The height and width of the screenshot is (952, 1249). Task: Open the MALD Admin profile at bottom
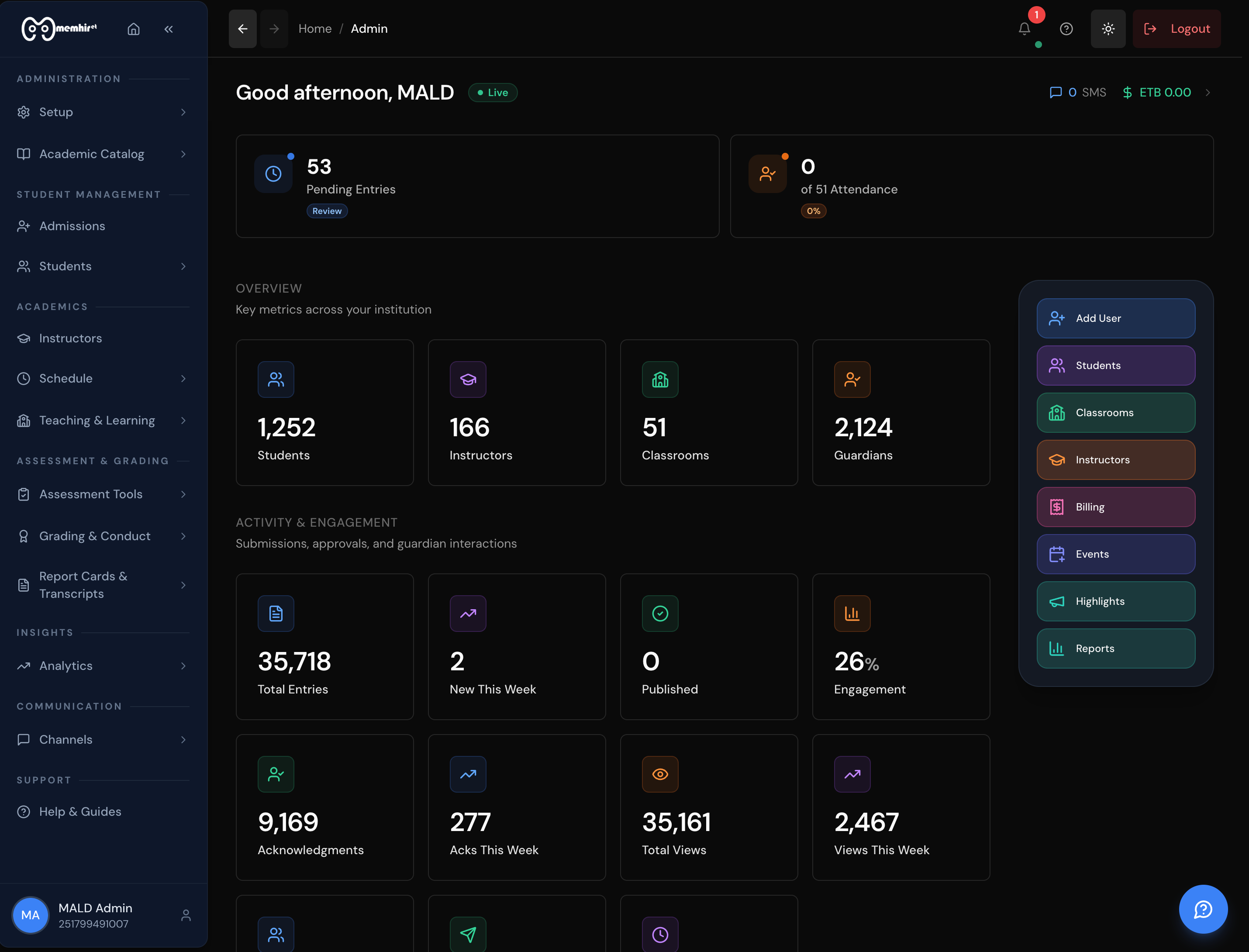(95, 914)
